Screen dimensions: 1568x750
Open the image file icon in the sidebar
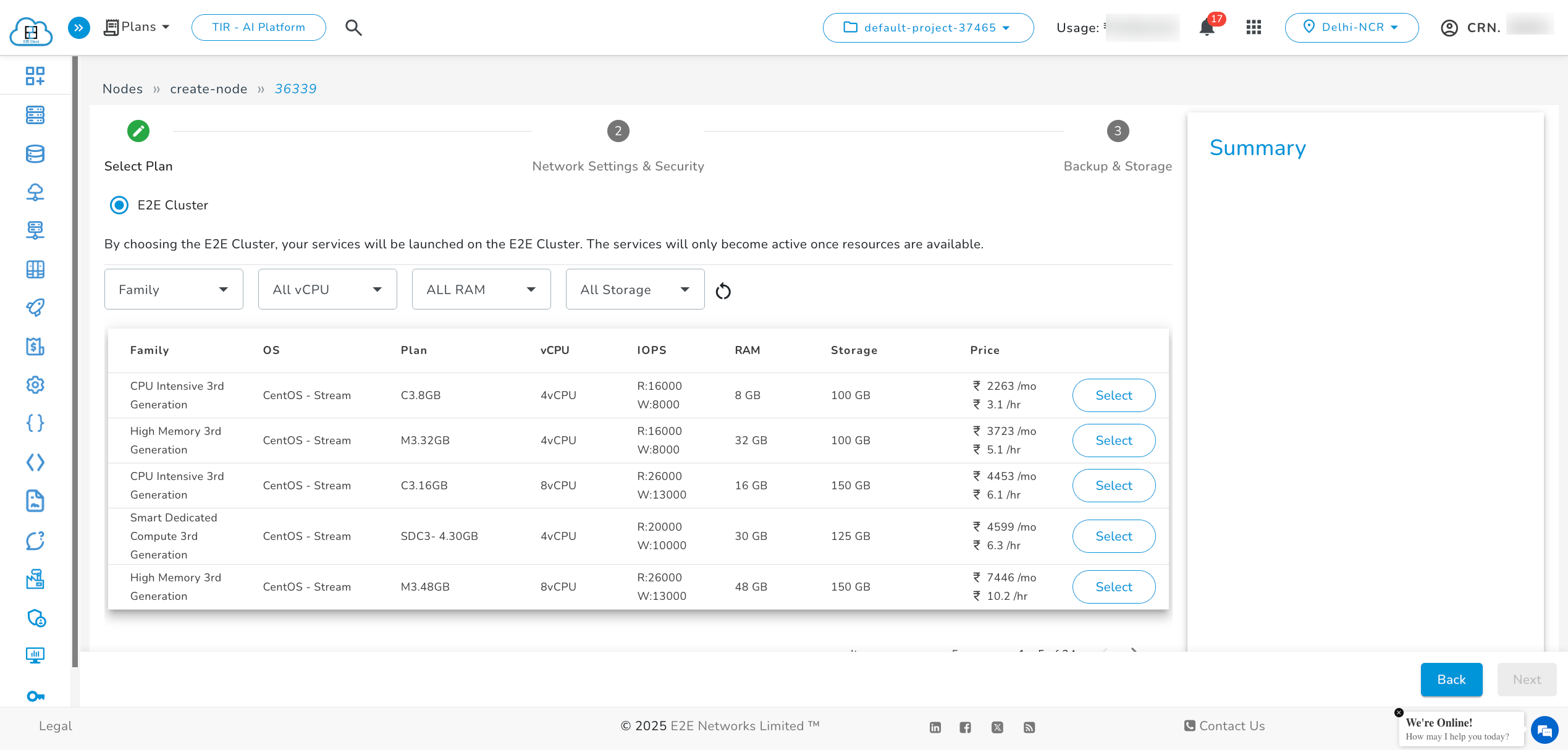35,501
